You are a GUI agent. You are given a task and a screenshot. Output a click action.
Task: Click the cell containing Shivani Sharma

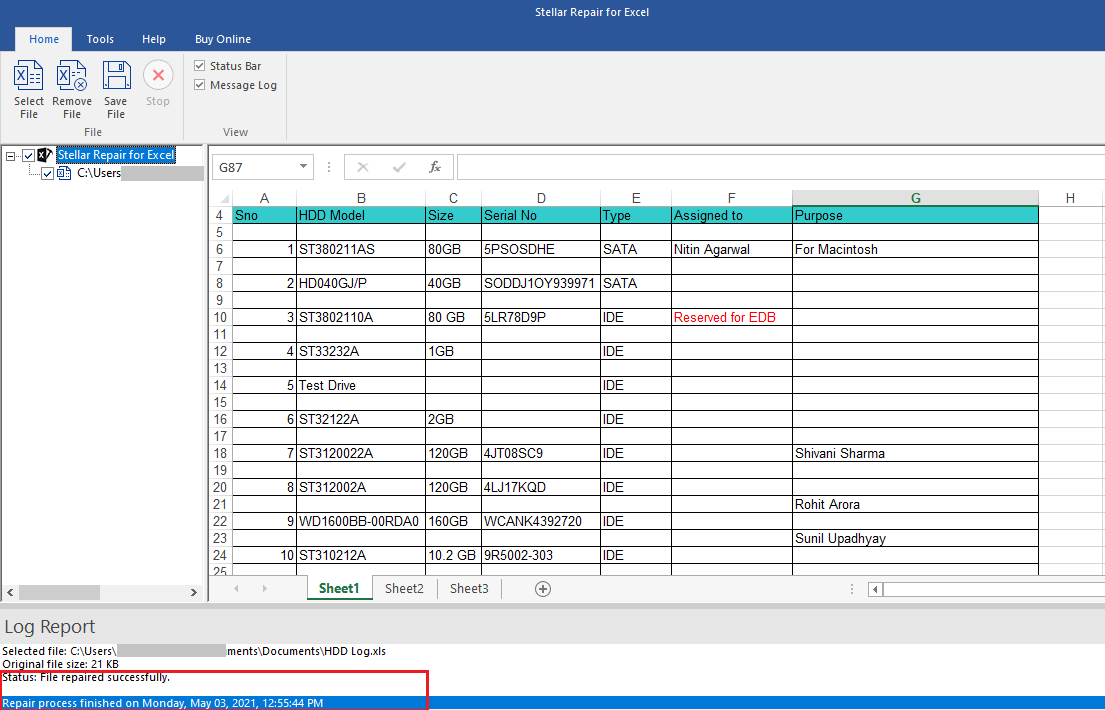(915, 453)
